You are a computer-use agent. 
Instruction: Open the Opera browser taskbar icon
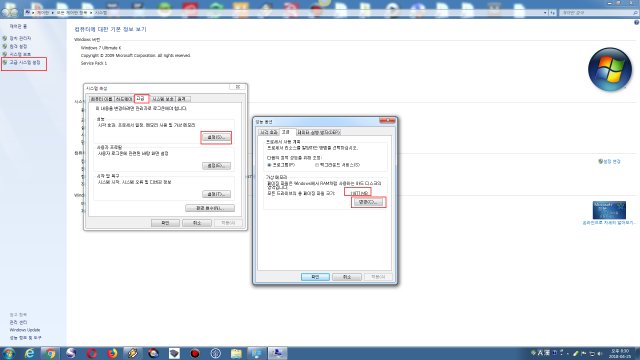(x=92, y=353)
